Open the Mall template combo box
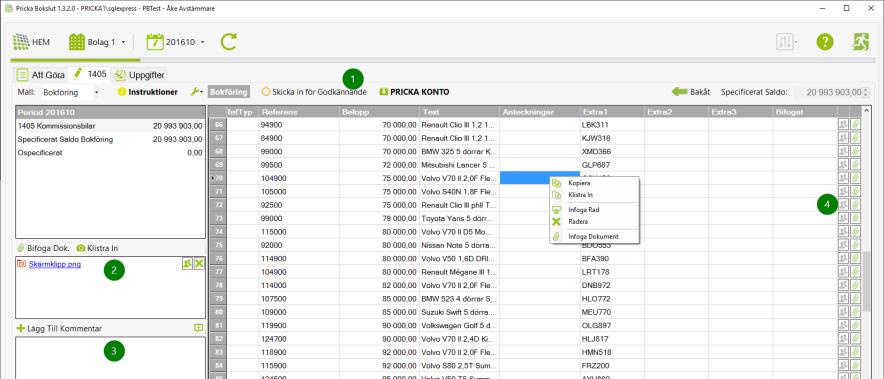Image resolution: width=884 pixels, height=379 pixels. pyautogui.click(x=71, y=92)
